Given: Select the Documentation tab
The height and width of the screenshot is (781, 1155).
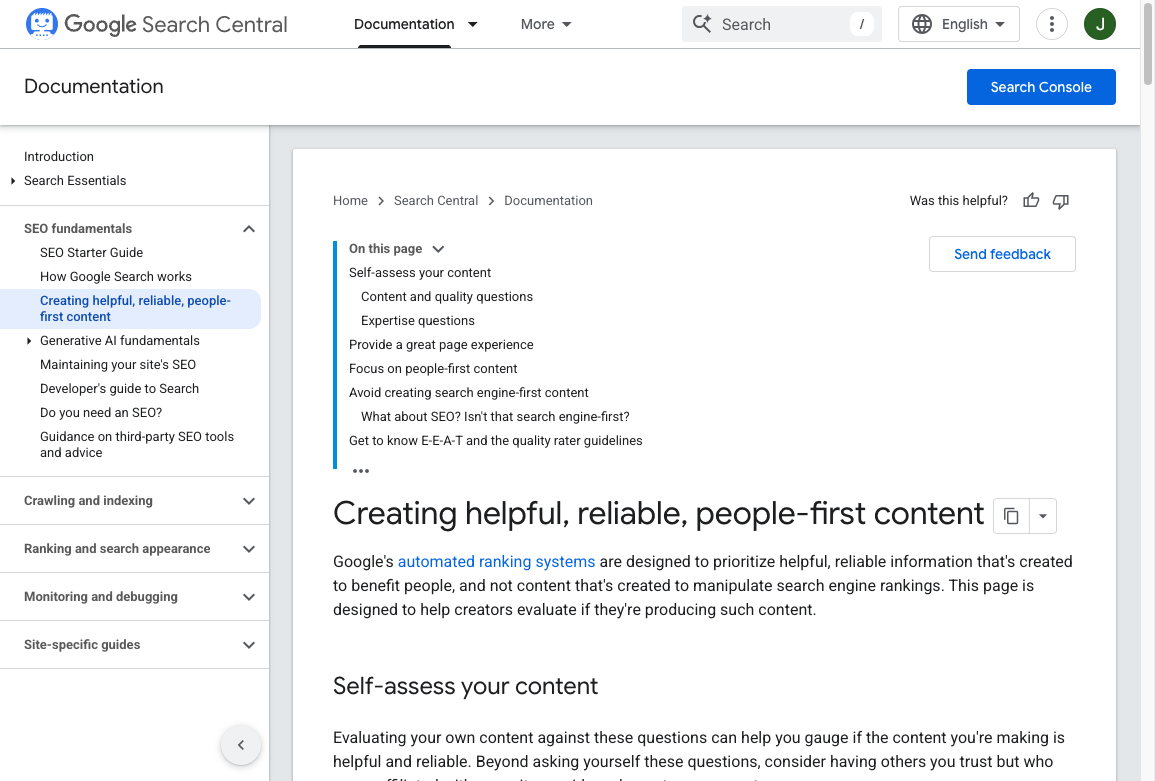Looking at the screenshot, I should click(x=404, y=24).
